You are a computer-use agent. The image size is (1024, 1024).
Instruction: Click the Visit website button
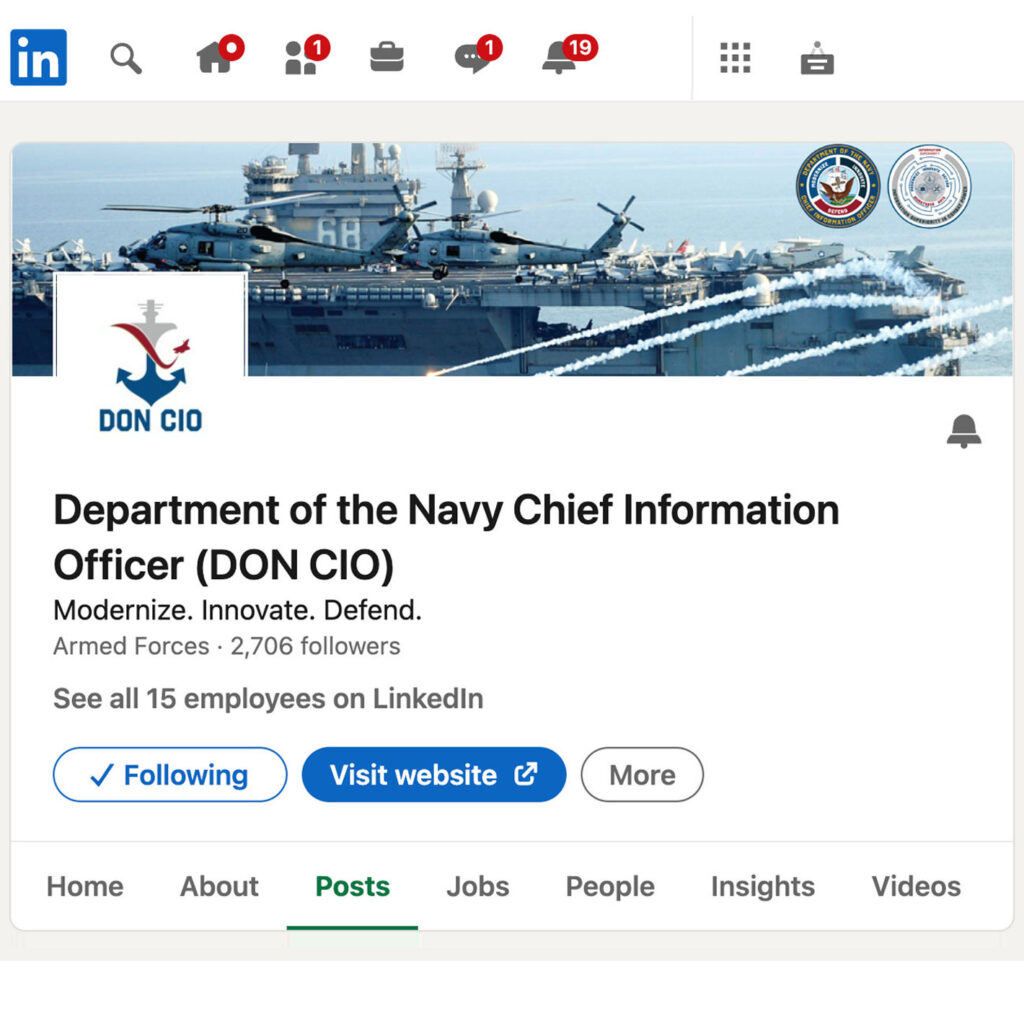pyautogui.click(x=434, y=775)
